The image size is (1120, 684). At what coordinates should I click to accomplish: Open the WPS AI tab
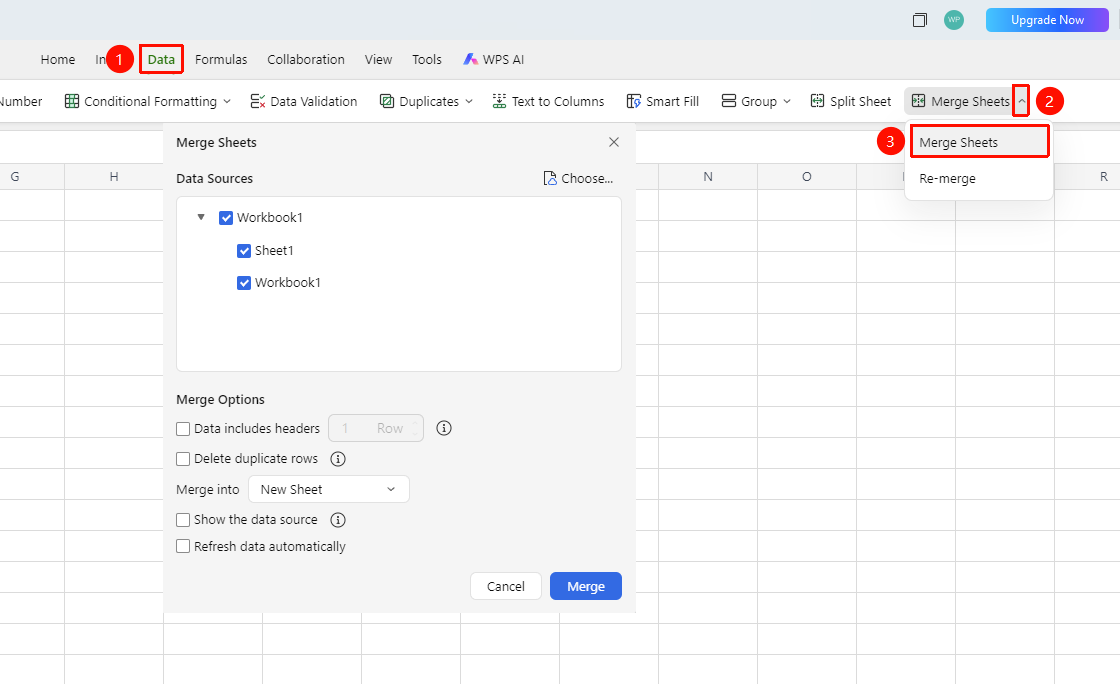click(x=494, y=59)
